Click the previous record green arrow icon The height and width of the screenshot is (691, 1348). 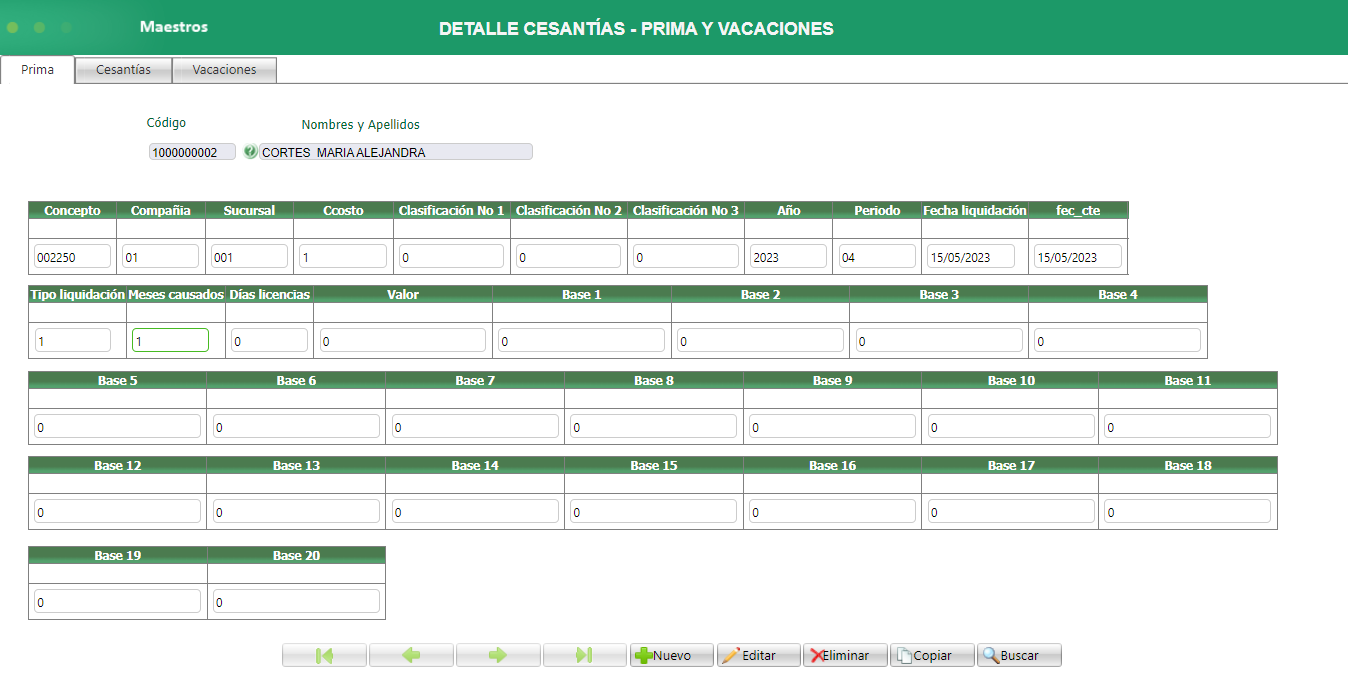pyautogui.click(x=411, y=655)
